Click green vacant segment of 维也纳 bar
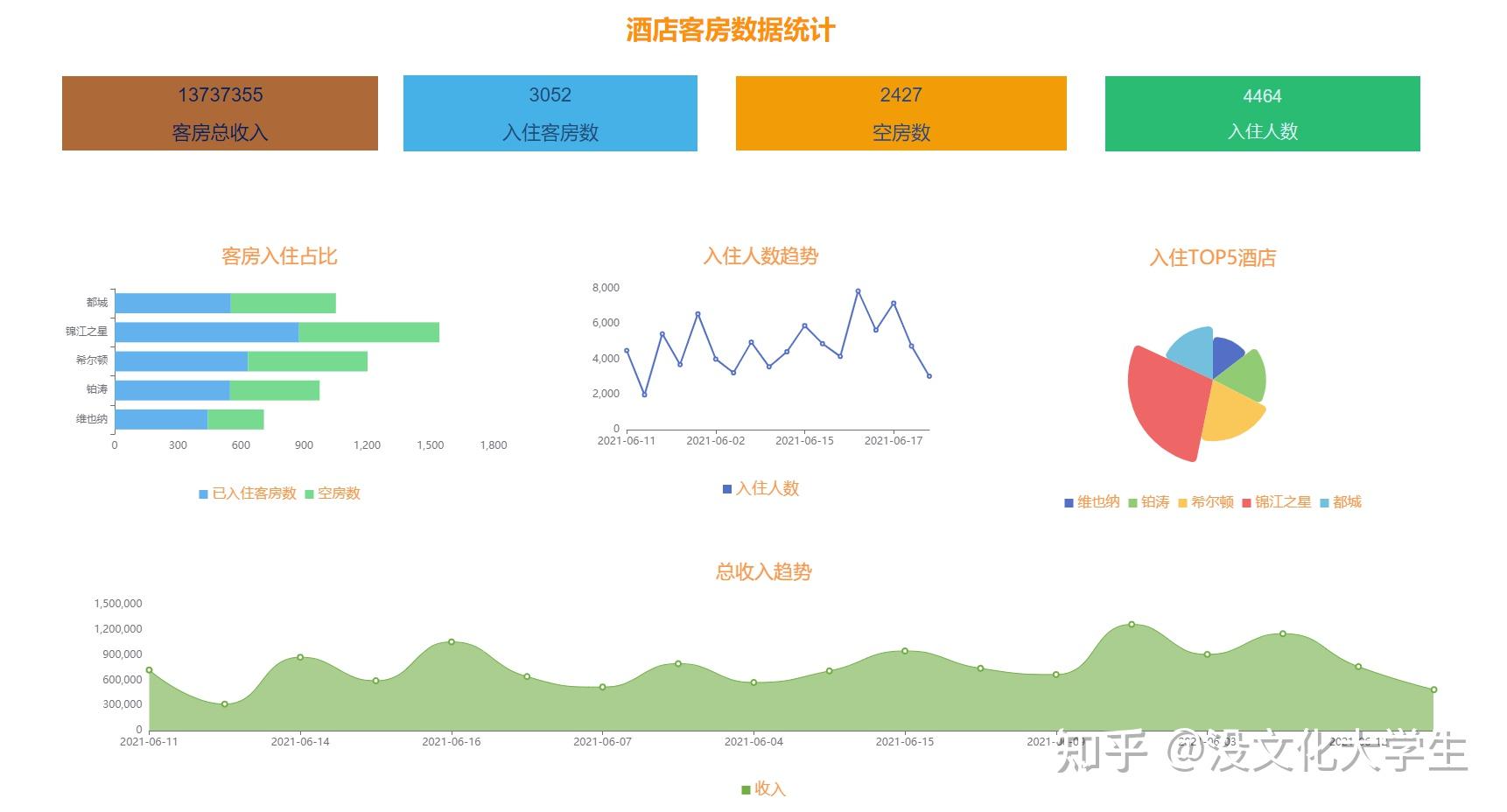This screenshot has height=812, width=1507. [235, 419]
